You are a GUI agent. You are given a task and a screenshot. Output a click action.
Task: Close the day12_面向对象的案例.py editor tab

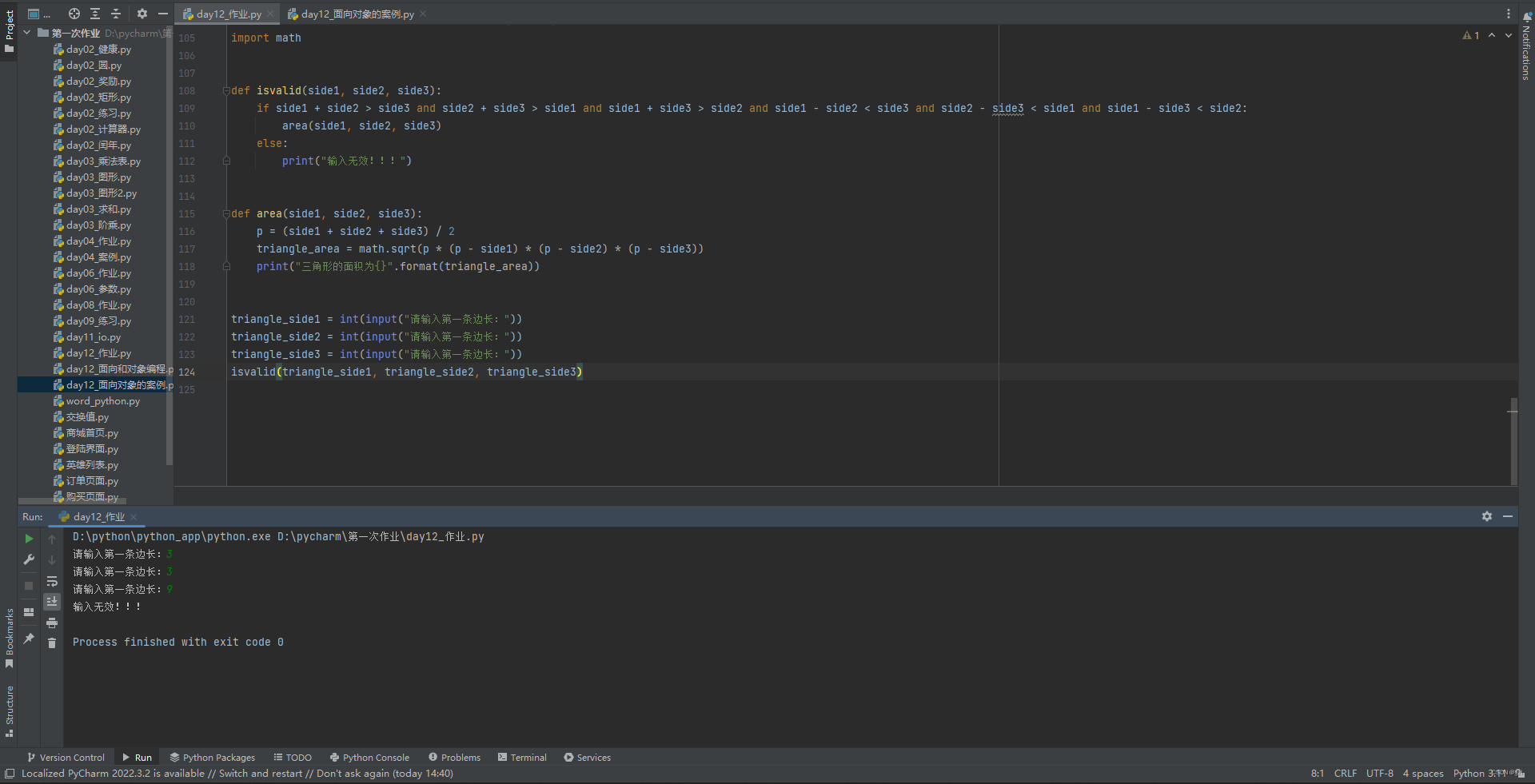click(x=423, y=14)
